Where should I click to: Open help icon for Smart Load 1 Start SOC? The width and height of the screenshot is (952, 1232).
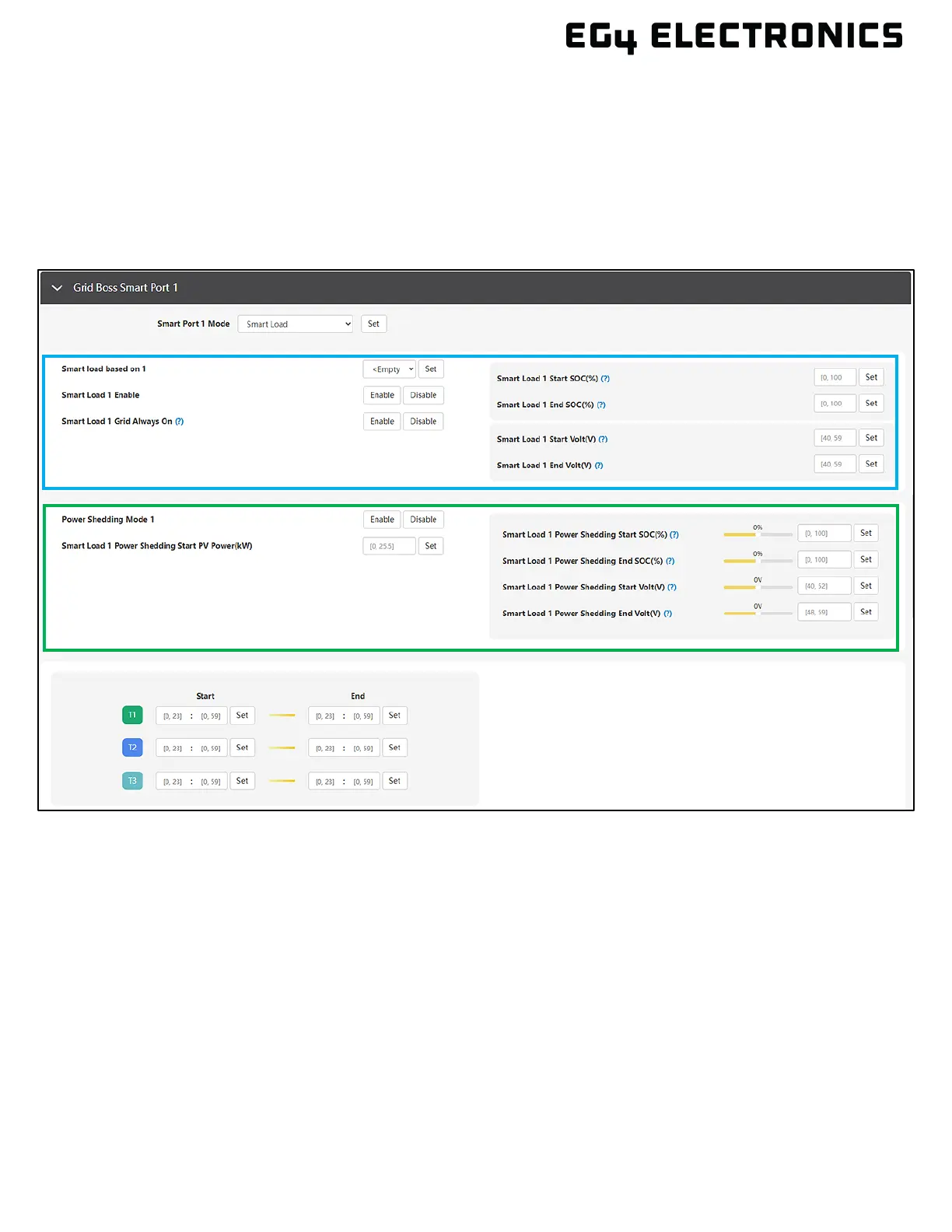tap(605, 379)
